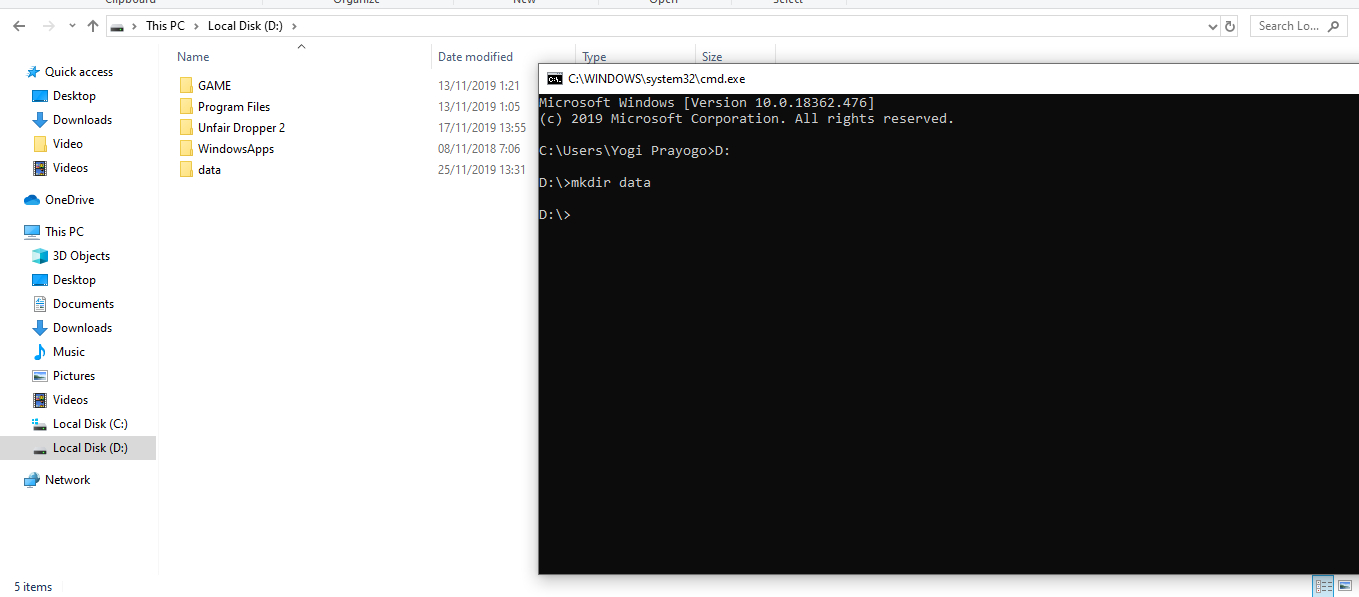Open OneDrive in navigation pane
The width and height of the screenshot is (1359, 597).
pyautogui.click(x=69, y=200)
